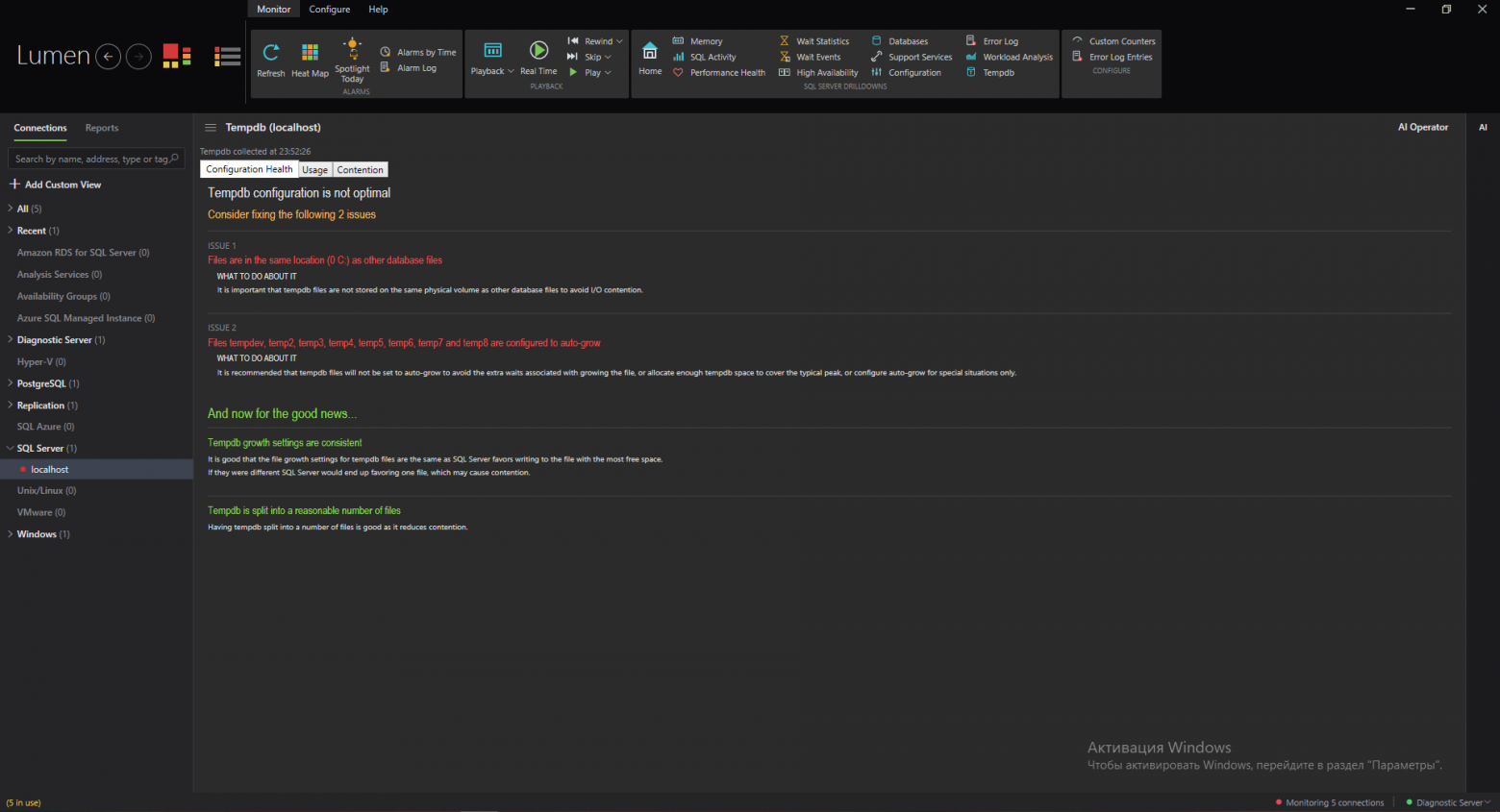Switch to the colored tile view icon

(x=177, y=57)
